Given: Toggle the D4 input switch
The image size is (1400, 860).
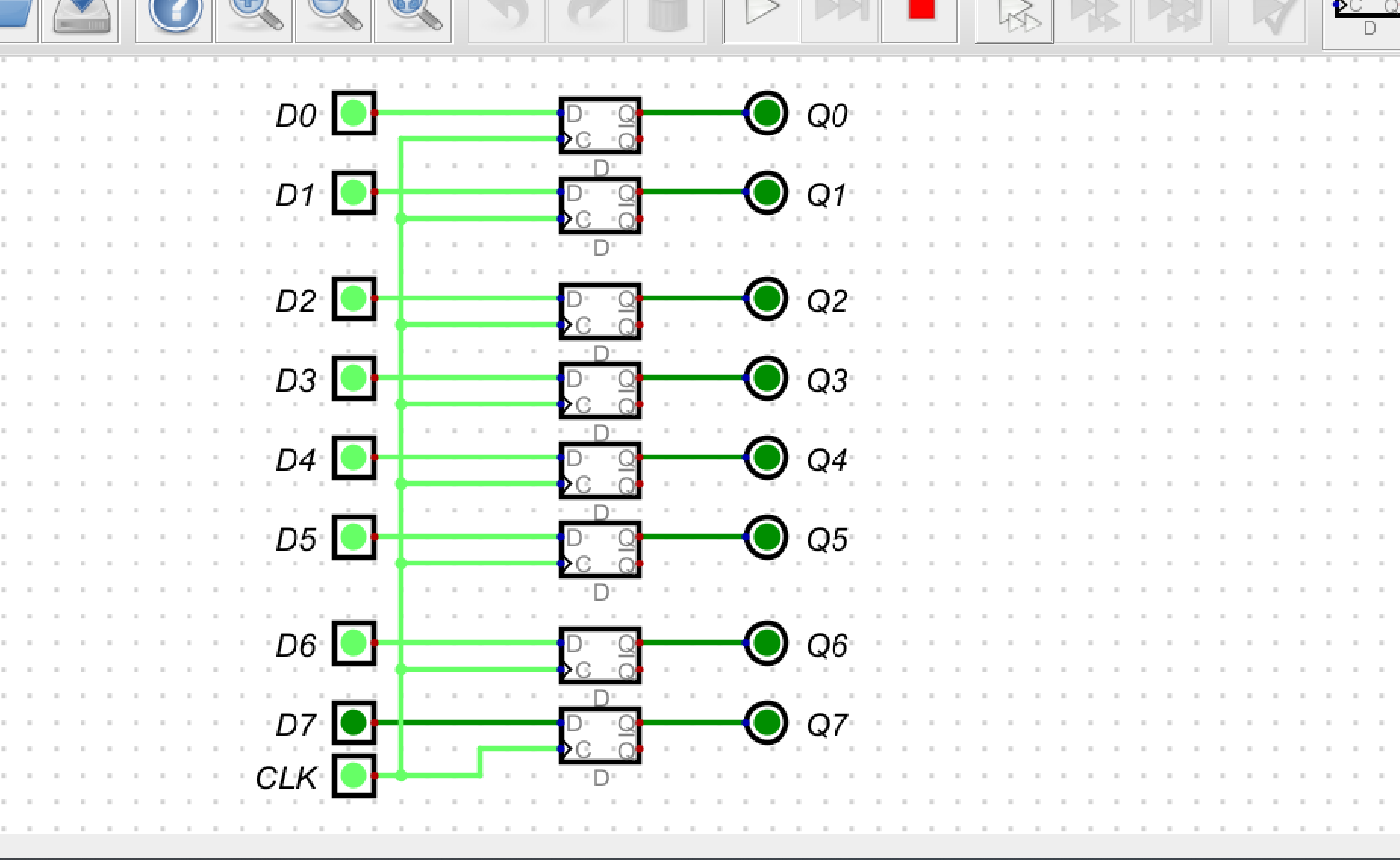Looking at the screenshot, I should tap(352, 458).
